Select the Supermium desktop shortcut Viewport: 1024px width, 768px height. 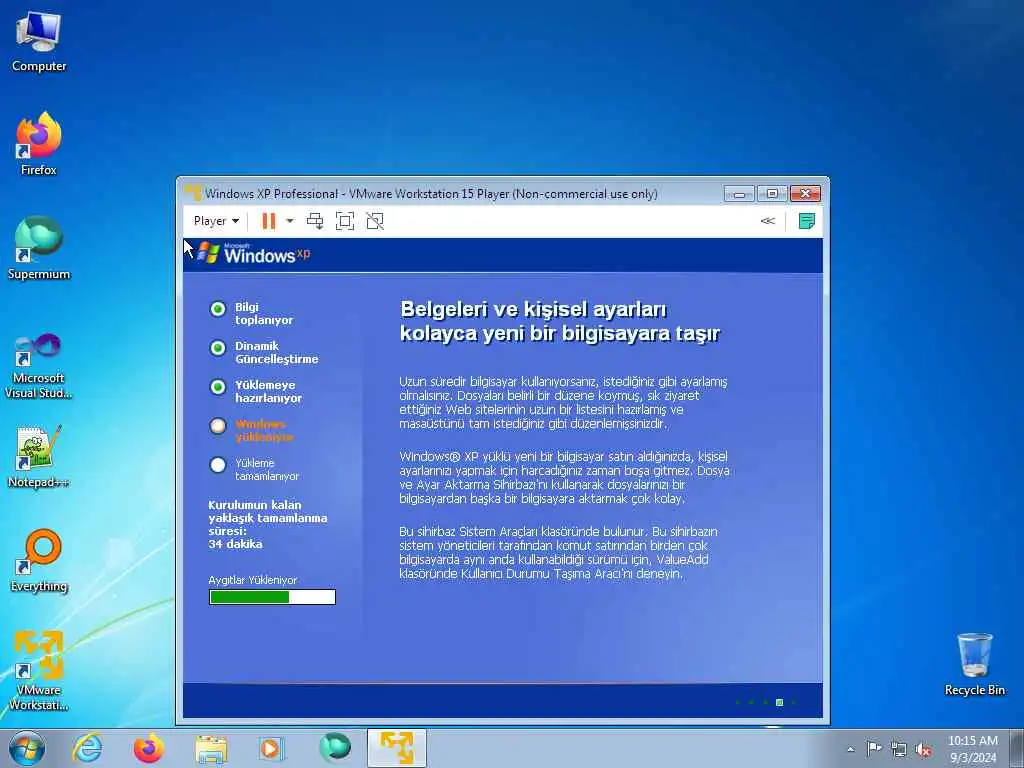pos(39,248)
